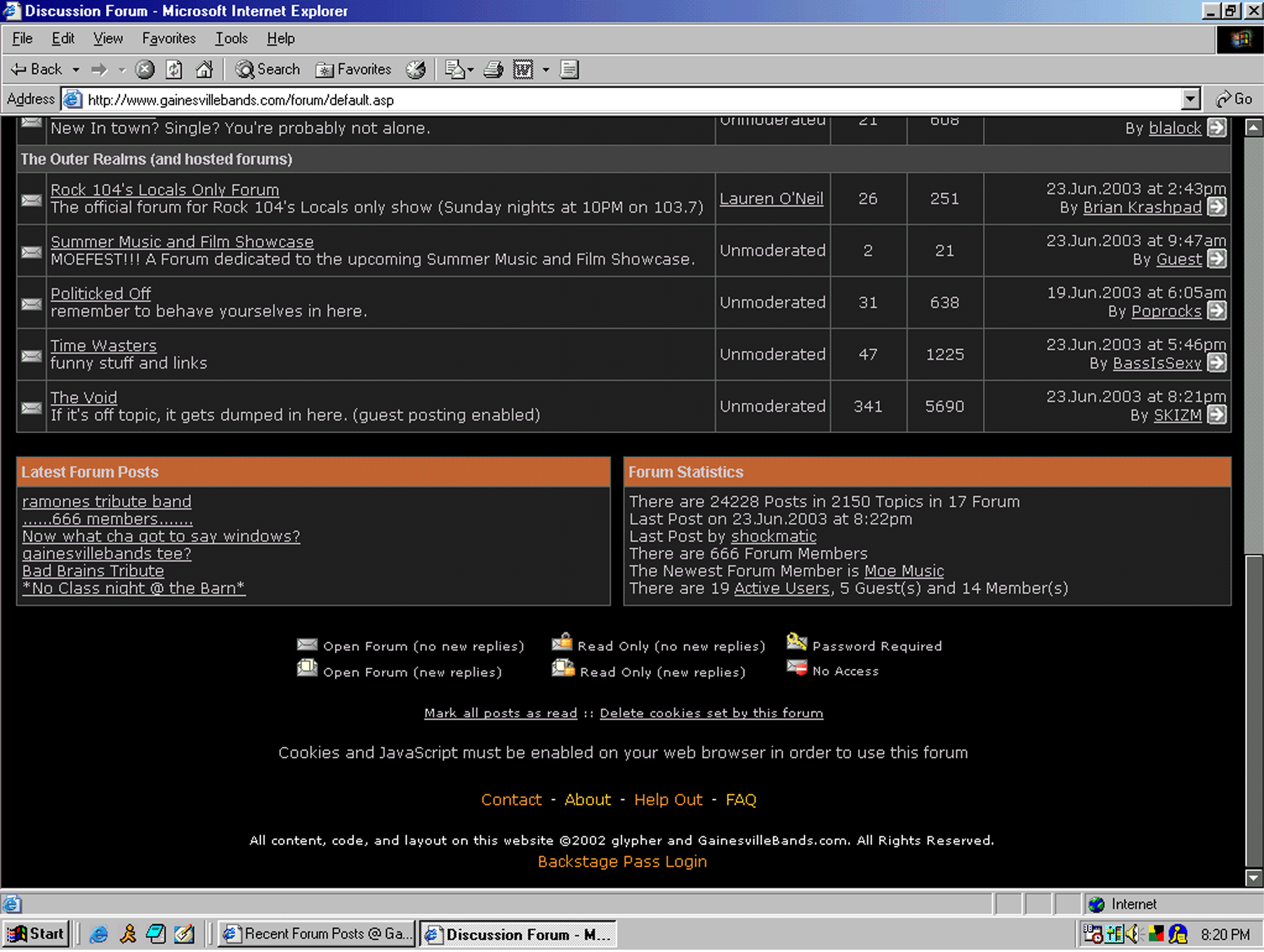Screen dimensions: 1264x952
Task: Open the FAQ footer link
Action: (x=741, y=800)
